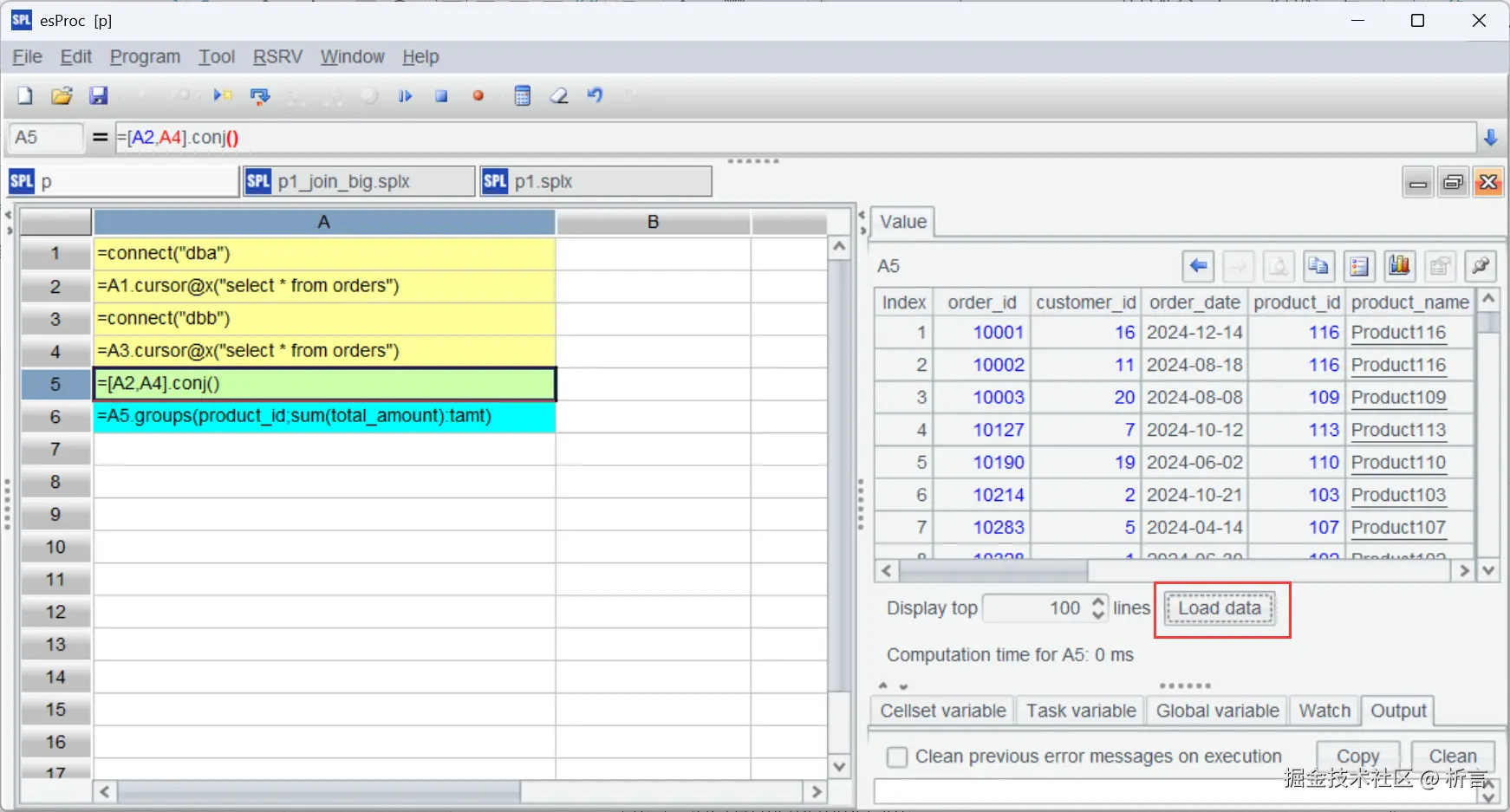Image resolution: width=1510 pixels, height=812 pixels.
Task: Switch to Task variable tab
Action: (1081, 711)
